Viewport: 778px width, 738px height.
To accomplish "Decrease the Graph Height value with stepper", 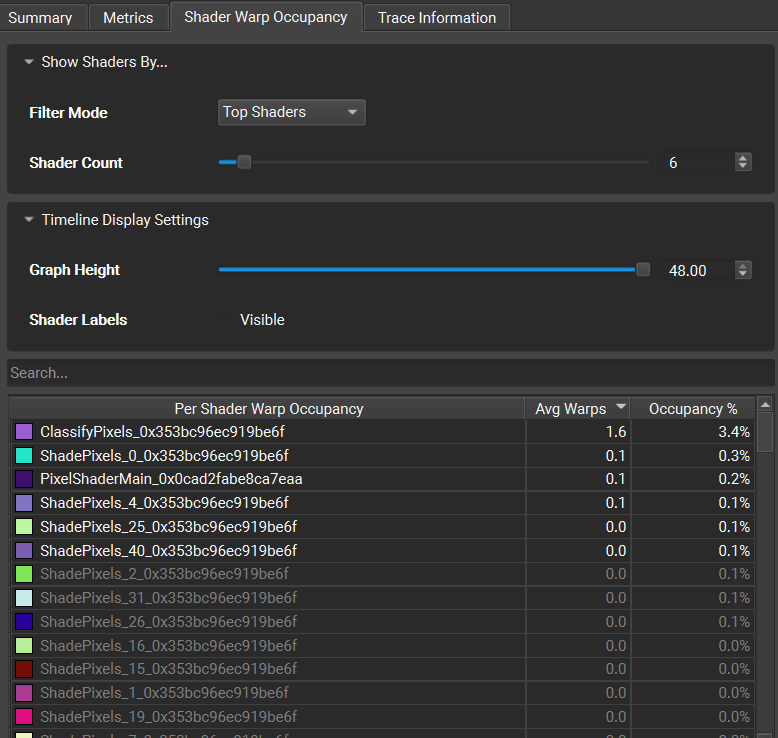I will (x=743, y=274).
